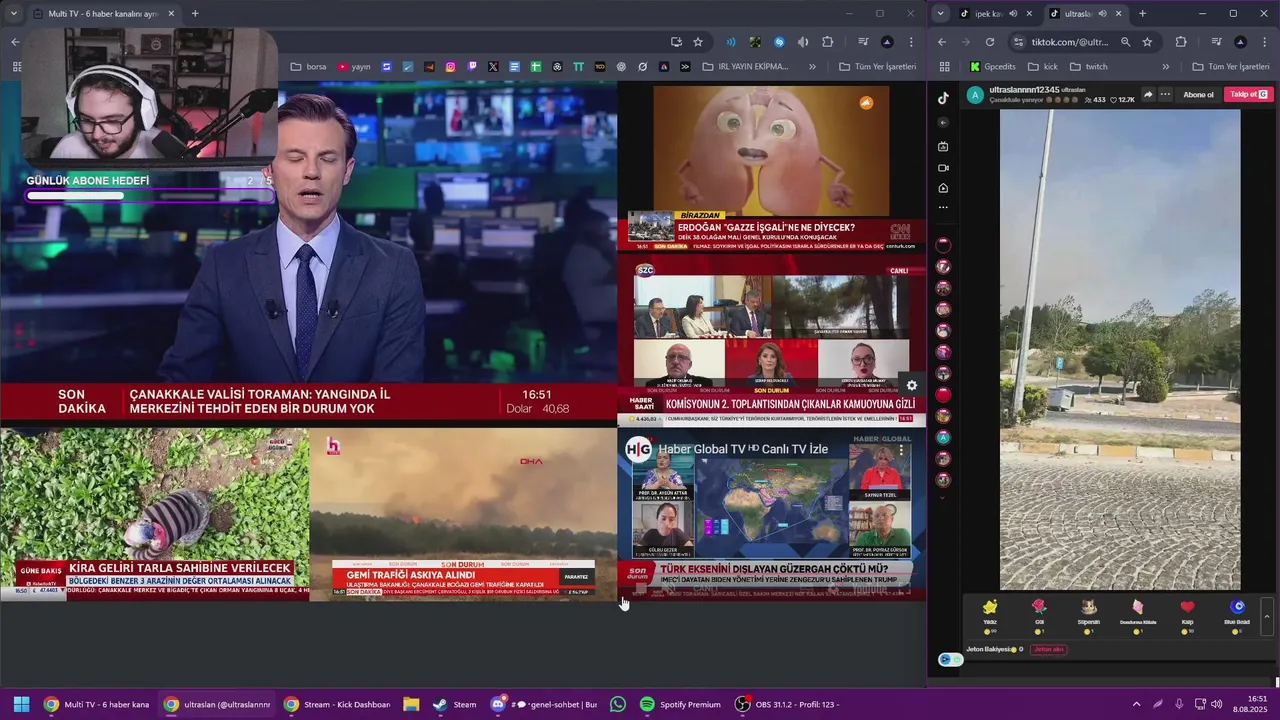1280x720 pixels.
Task: Click TikTok logo in sidebar
Action: pos(943,98)
